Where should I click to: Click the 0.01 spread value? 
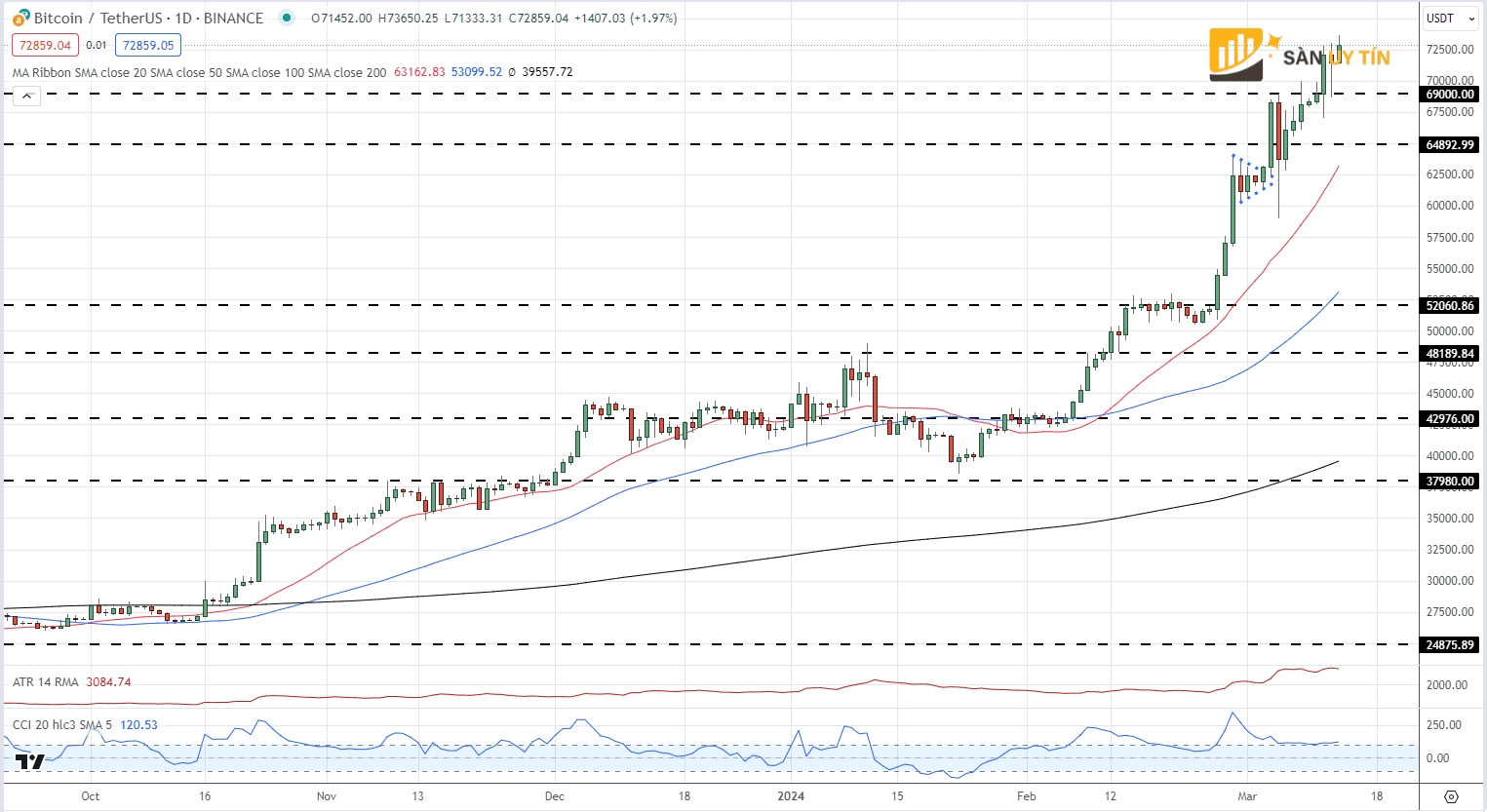[97, 45]
